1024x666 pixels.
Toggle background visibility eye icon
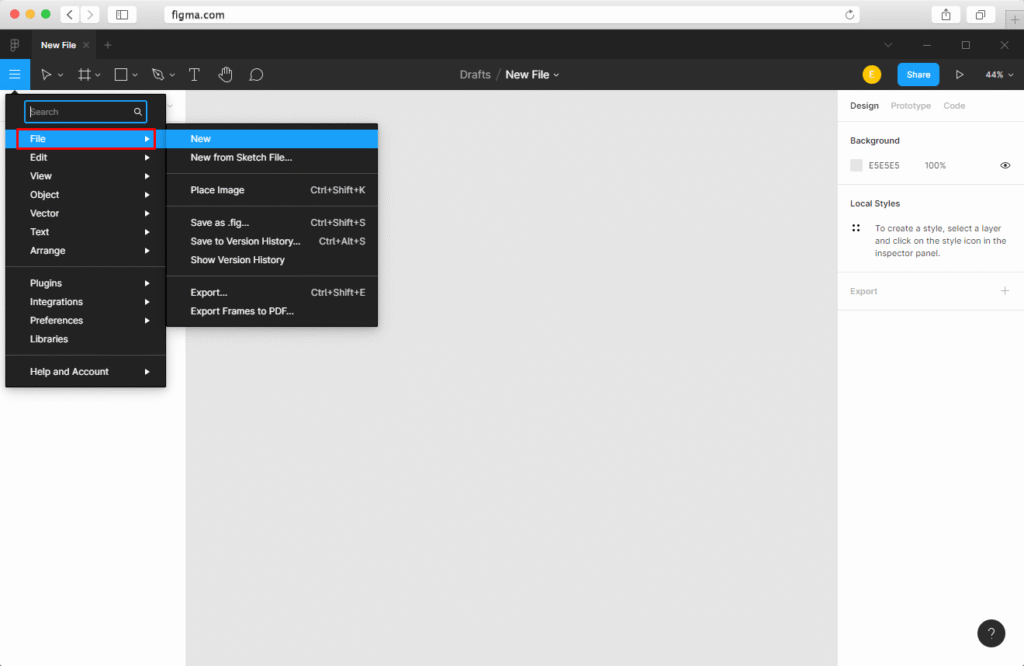click(x=1005, y=166)
